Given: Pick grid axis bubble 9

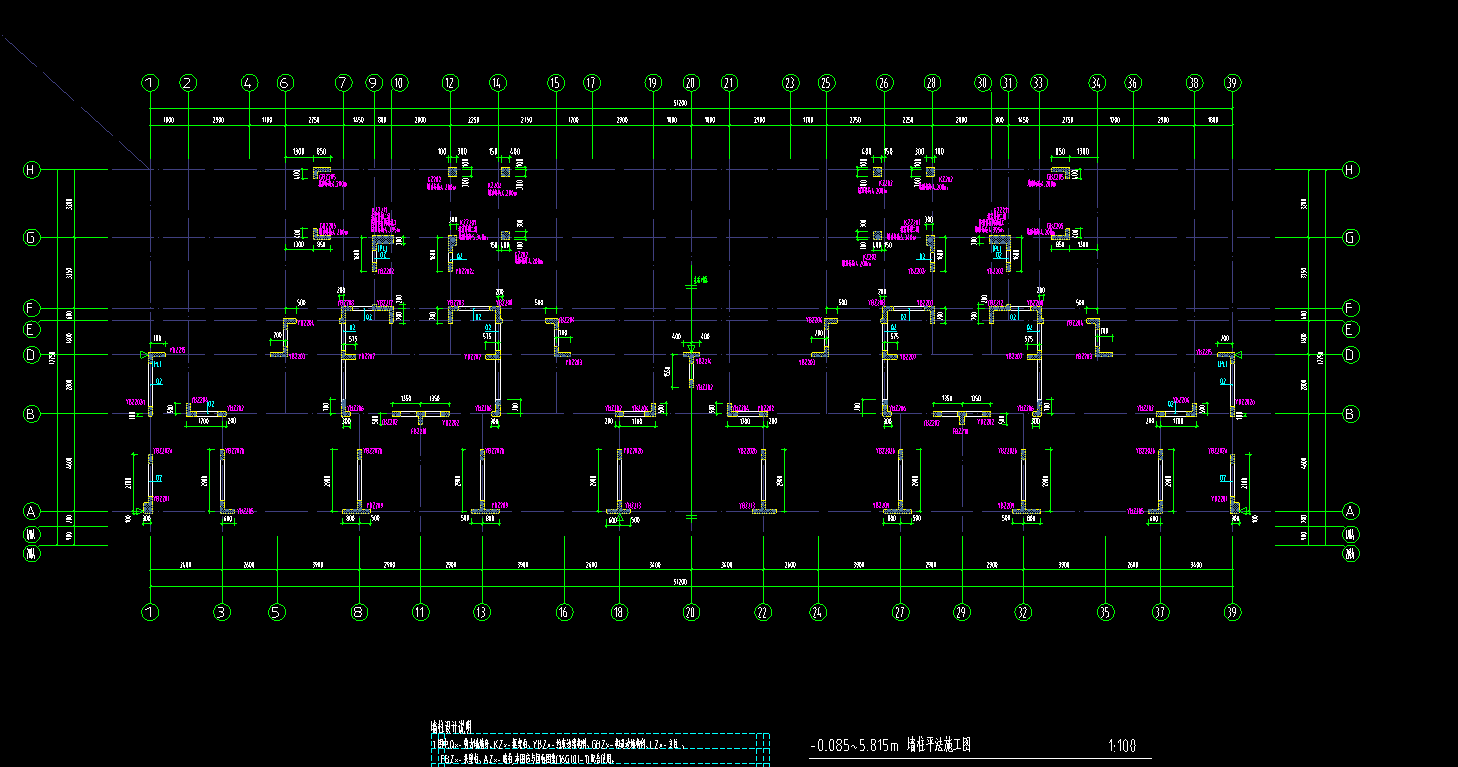Looking at the screenshot, I should (374, 83).
